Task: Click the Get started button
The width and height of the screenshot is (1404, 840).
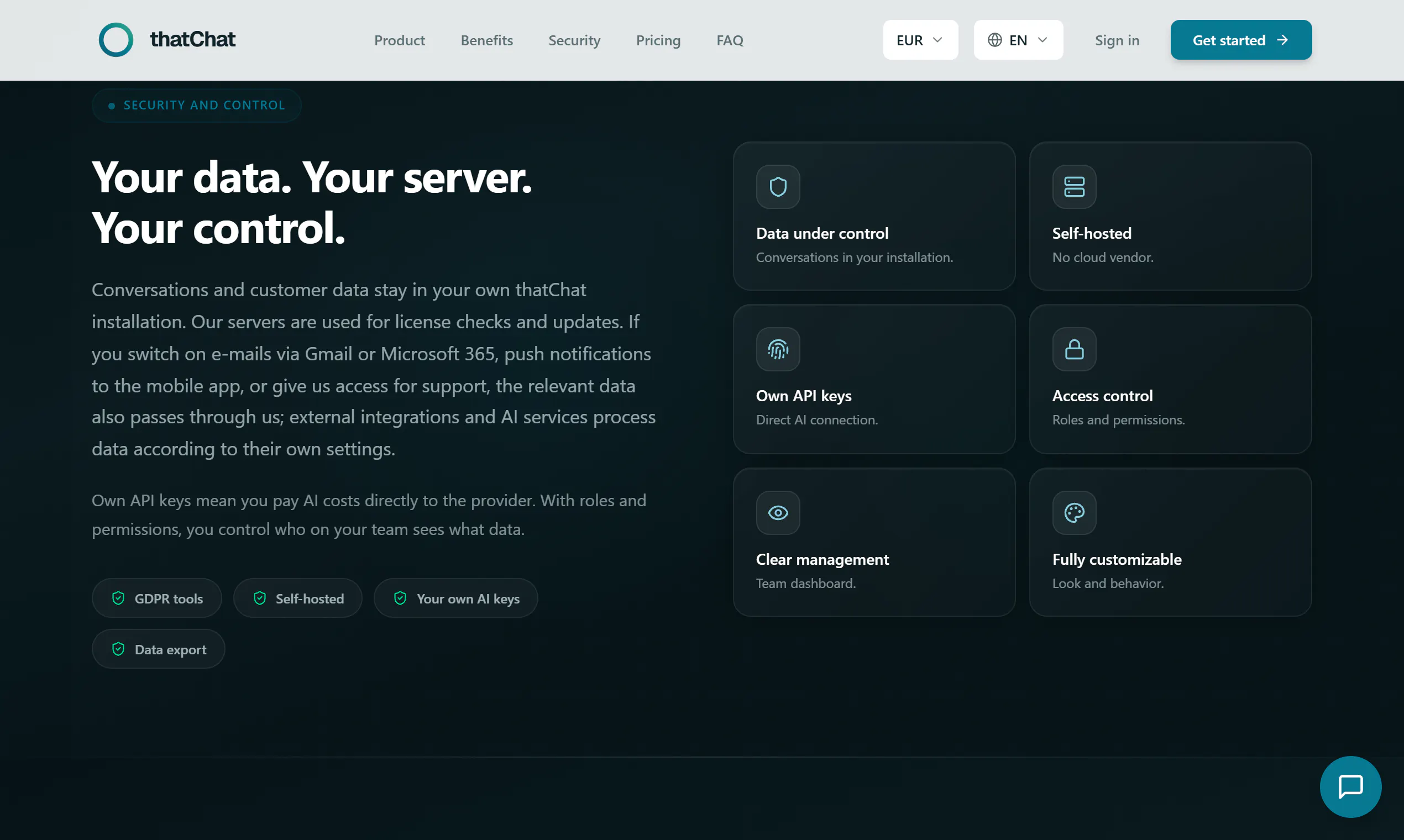Action: [x=1241, y=40]
